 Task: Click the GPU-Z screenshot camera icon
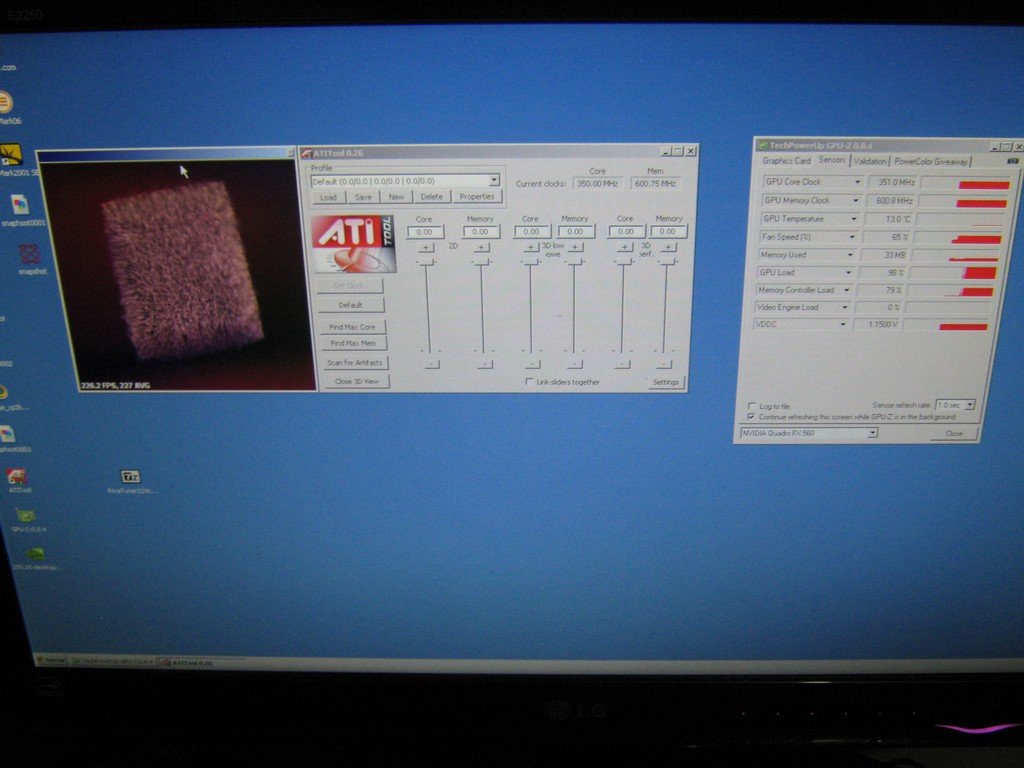[1012, 160]
